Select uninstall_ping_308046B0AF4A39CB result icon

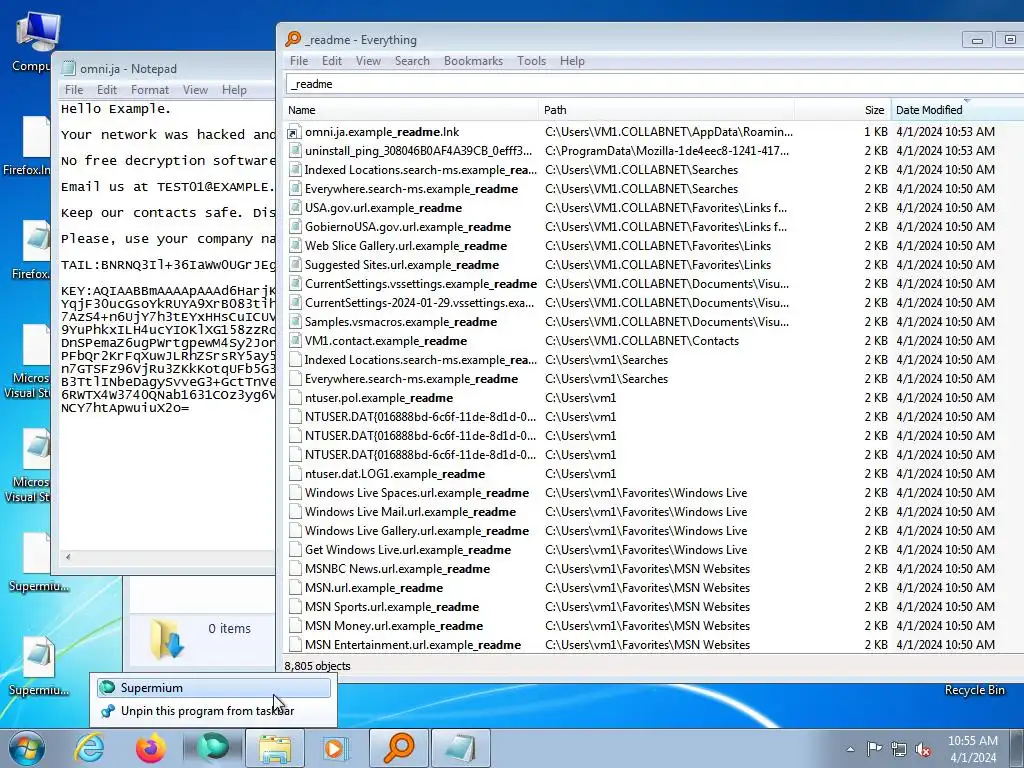[295, 151]
